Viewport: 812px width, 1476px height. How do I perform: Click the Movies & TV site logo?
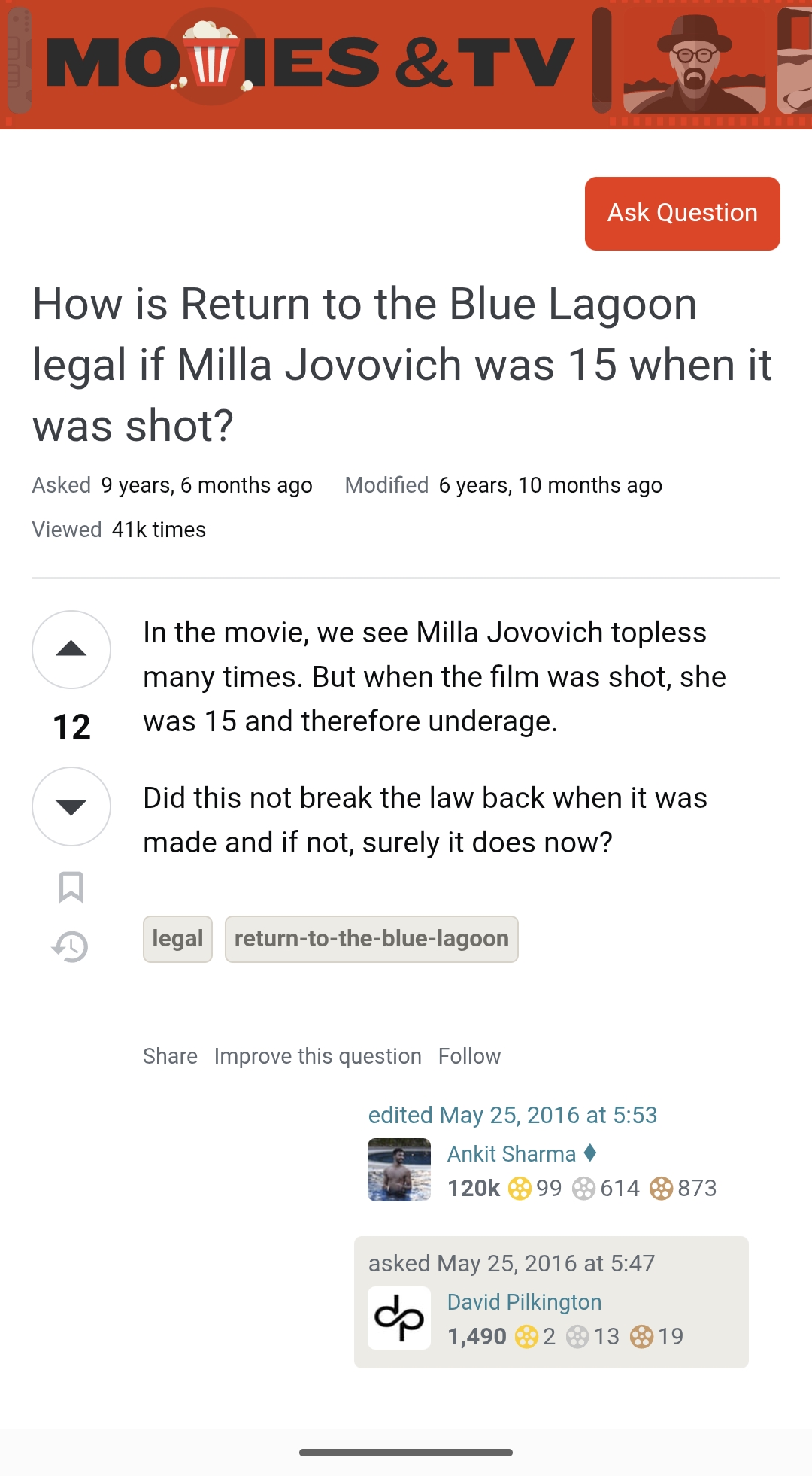[310, 63]
